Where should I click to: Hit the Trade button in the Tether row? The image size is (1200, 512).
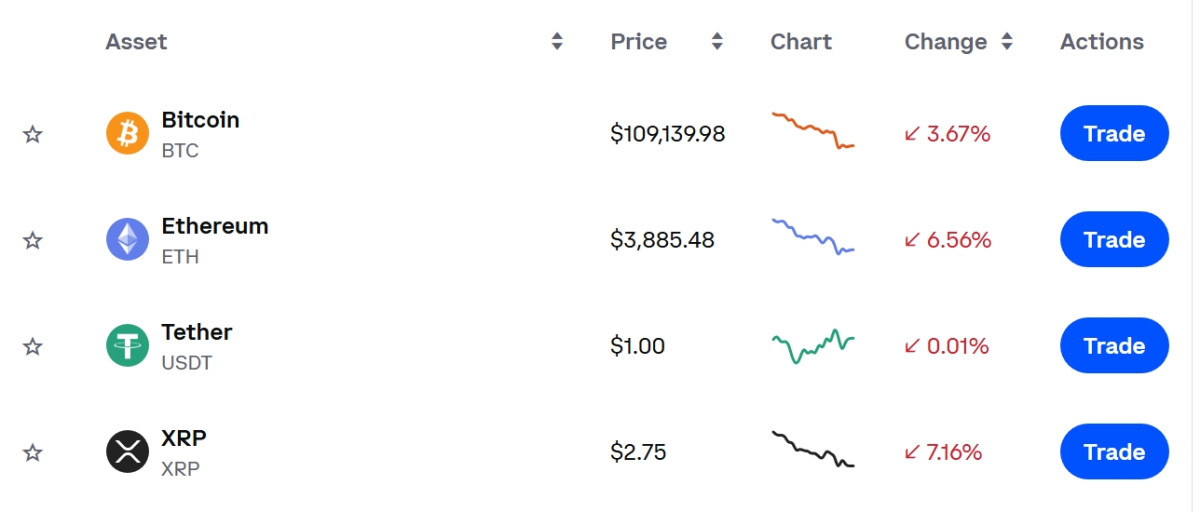pos(1114,346)
